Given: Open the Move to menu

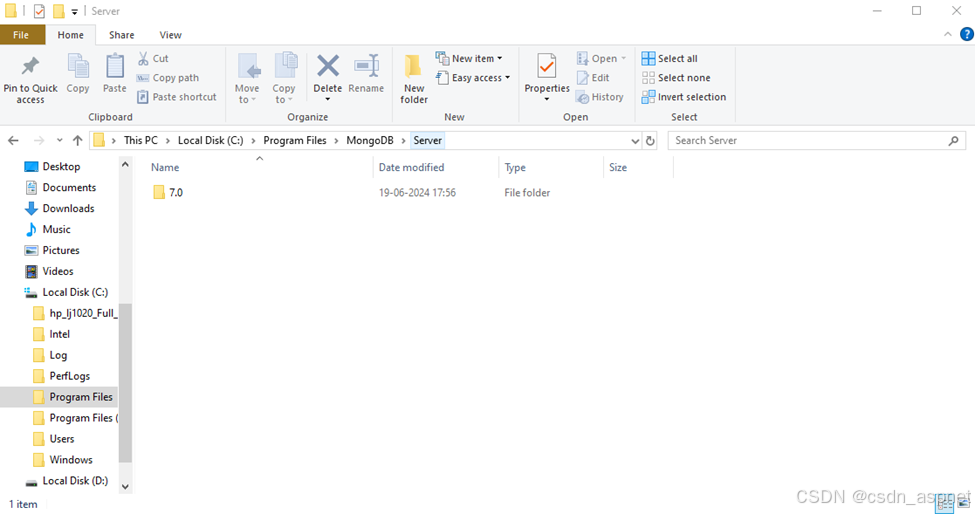Looking at the screenshot, I should [x=247, y=78].
